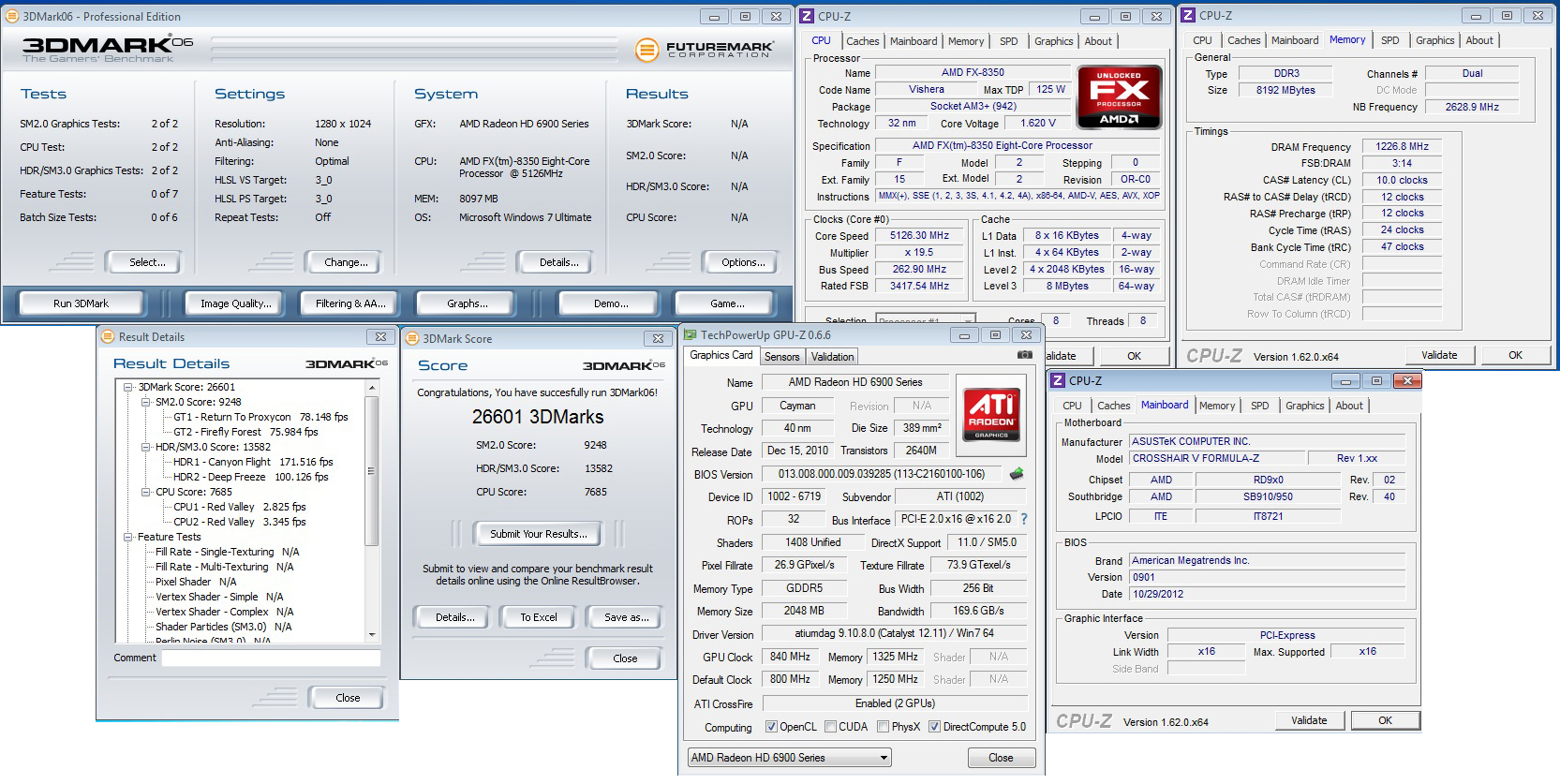Open About tab in the CPU-Z Mainboard window

1349,406
